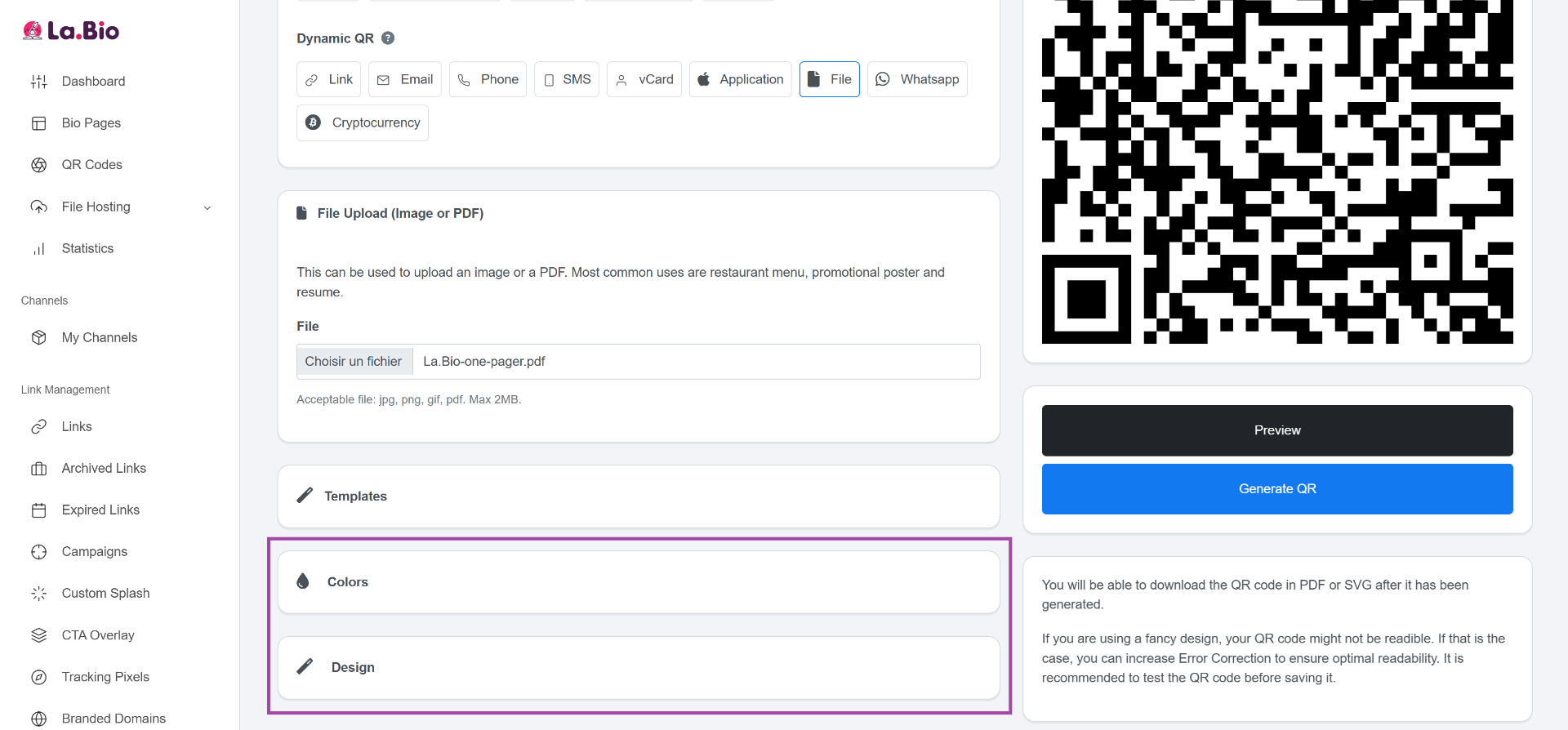Click the Generate QR button
Screen dimensions: 1568x730
coord(1276,489)
